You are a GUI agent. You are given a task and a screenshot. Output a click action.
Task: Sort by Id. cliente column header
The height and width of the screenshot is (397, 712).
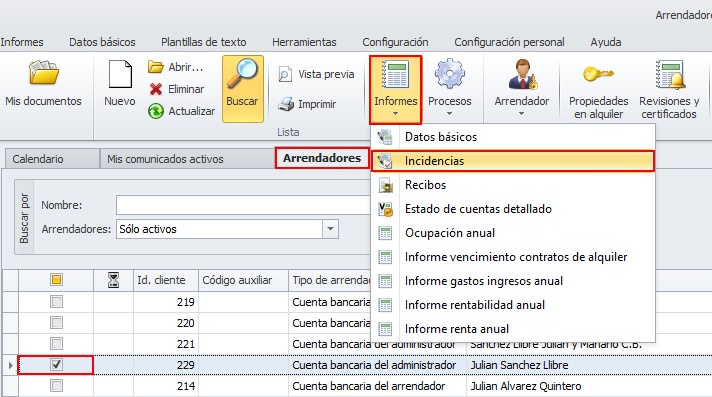pos(166,280)
